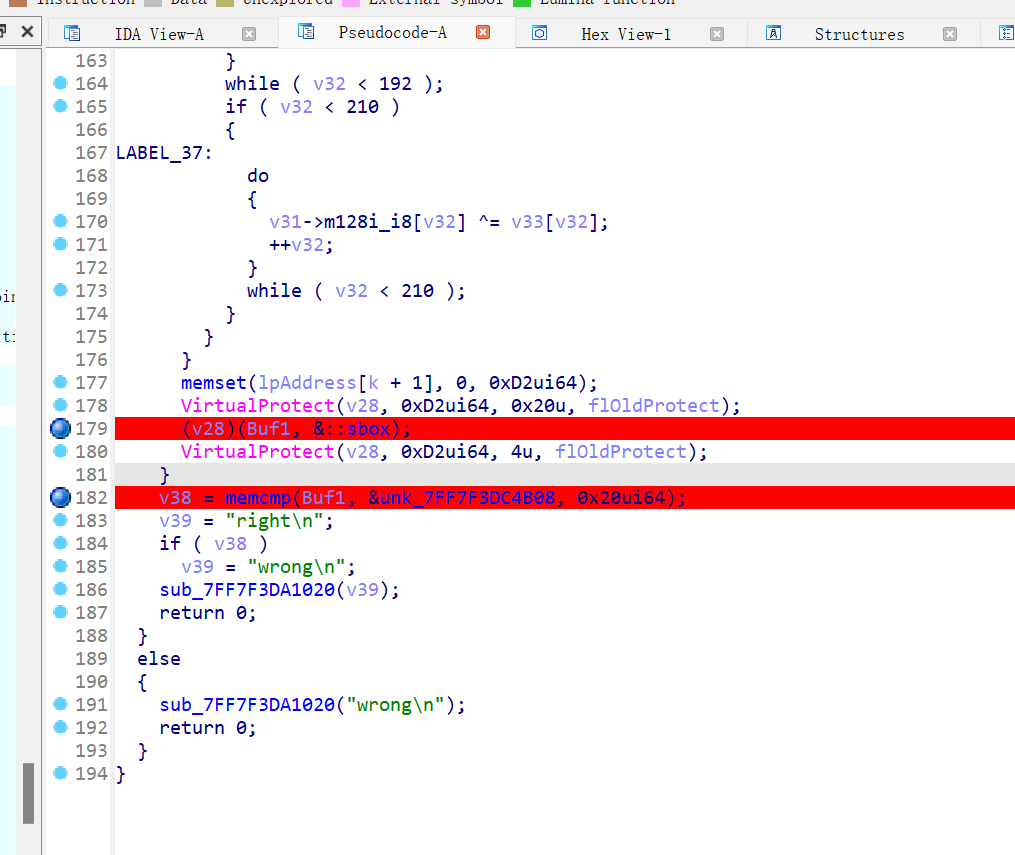This screenshot has width=1015, height=855.
Task: Click the IDA View-A tab icon
Action: [x=72, y=34]
